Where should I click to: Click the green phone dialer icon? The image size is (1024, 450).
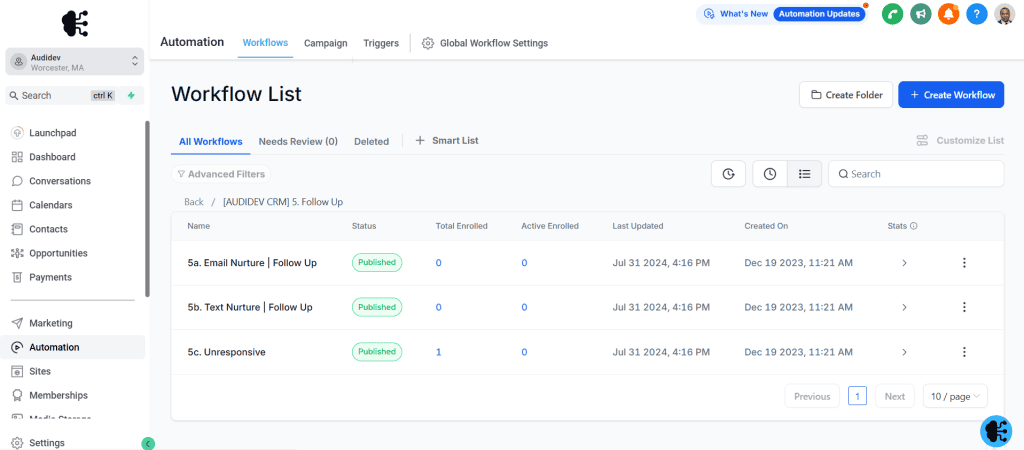(892, 14)
